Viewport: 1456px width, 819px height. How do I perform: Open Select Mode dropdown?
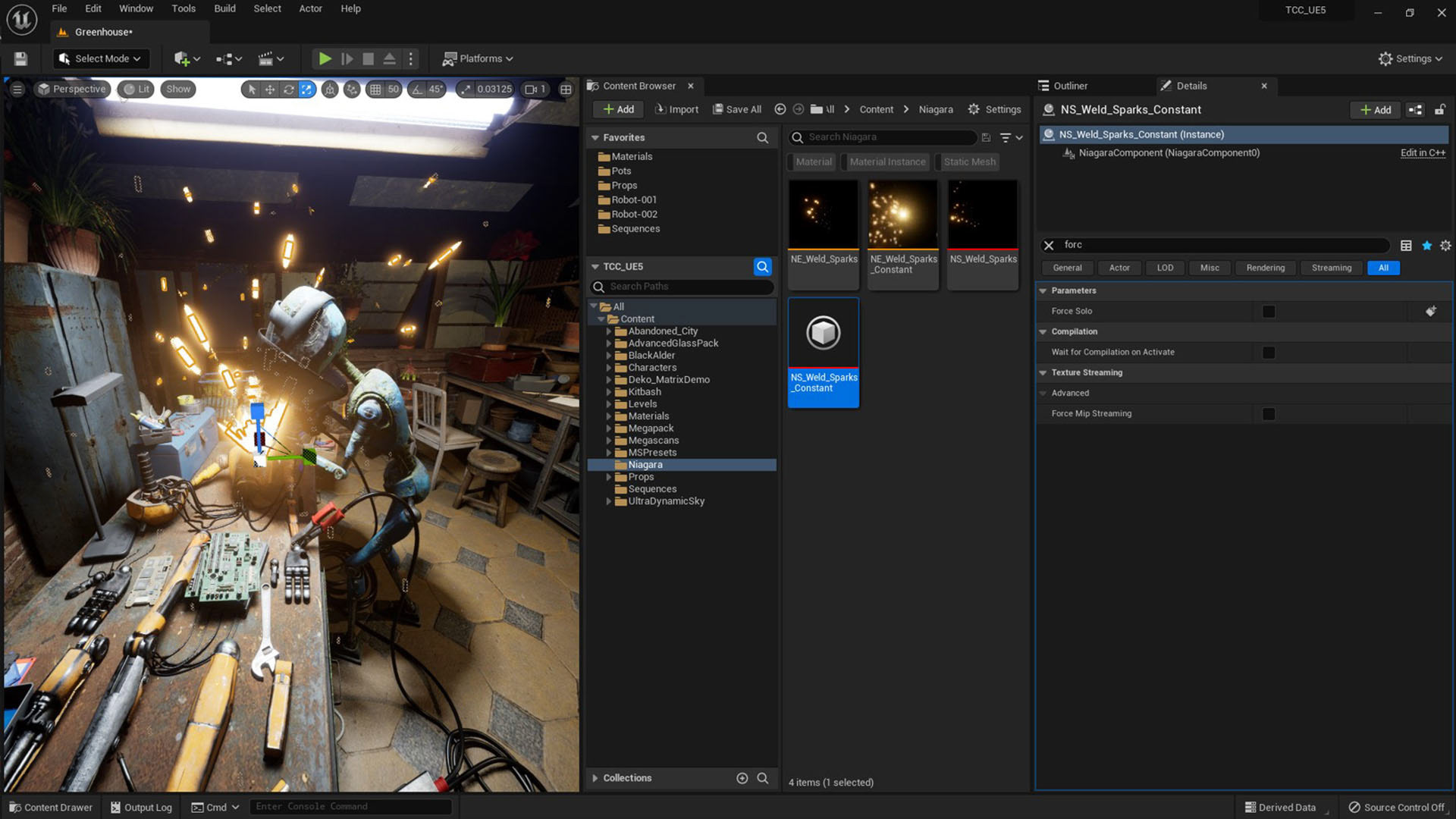(x=101, y=58)
